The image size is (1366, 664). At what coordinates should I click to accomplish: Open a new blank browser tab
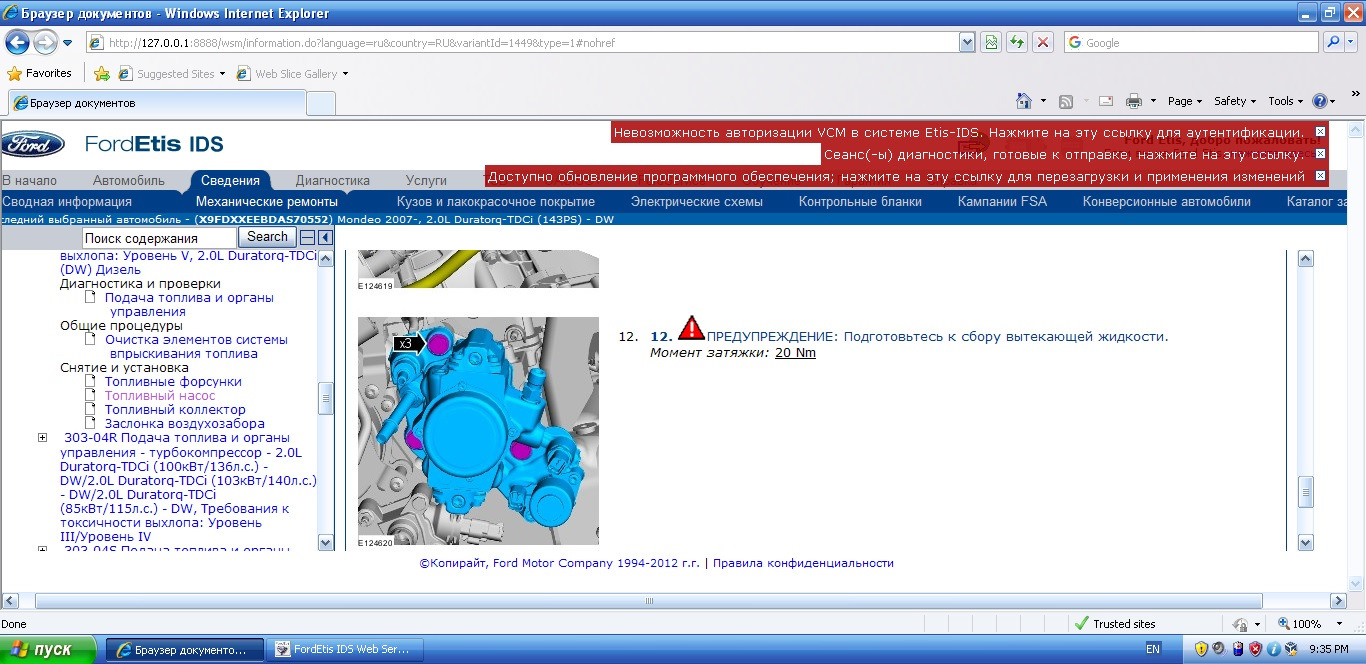(320, 103)
